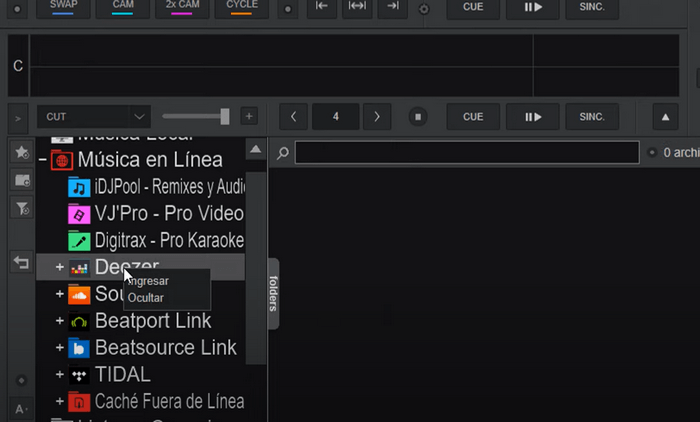
Task: Click the CAM button
Action: pyautogui.click(x=123, y=8)
